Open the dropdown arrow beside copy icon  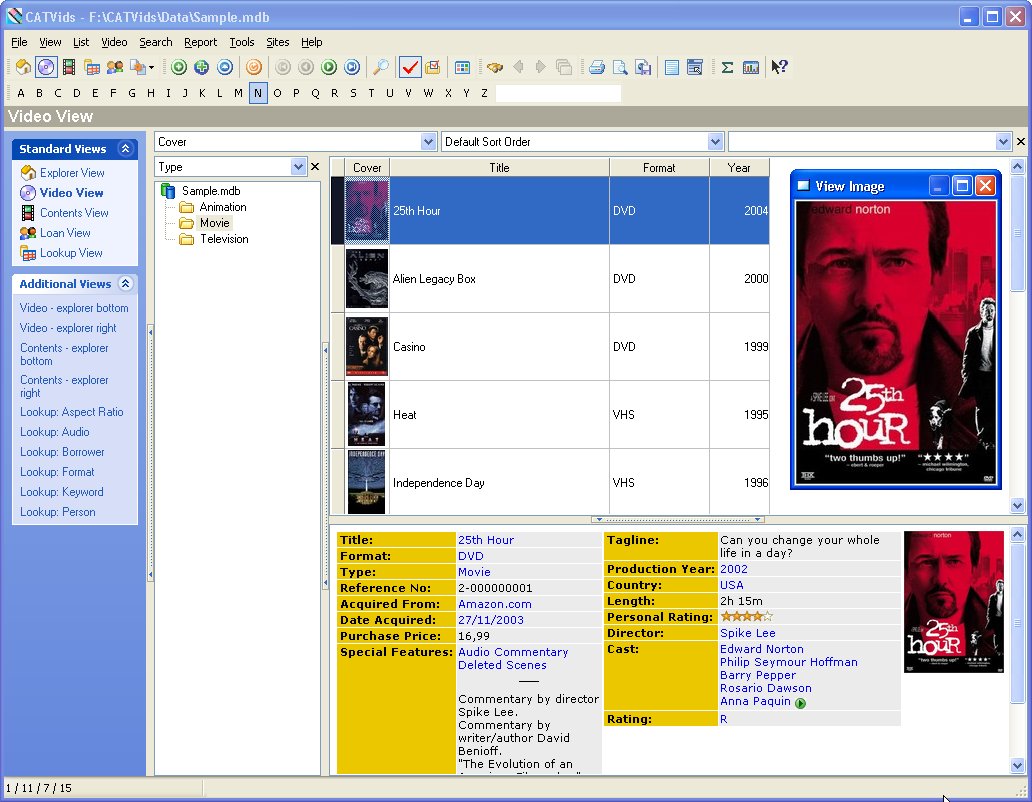[151, 67]
